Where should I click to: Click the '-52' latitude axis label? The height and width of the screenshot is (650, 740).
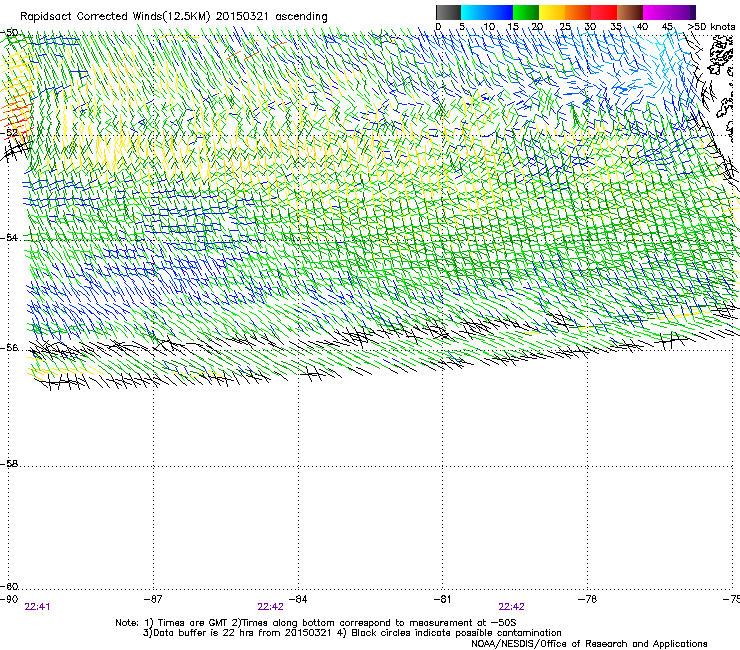[10, 133]
